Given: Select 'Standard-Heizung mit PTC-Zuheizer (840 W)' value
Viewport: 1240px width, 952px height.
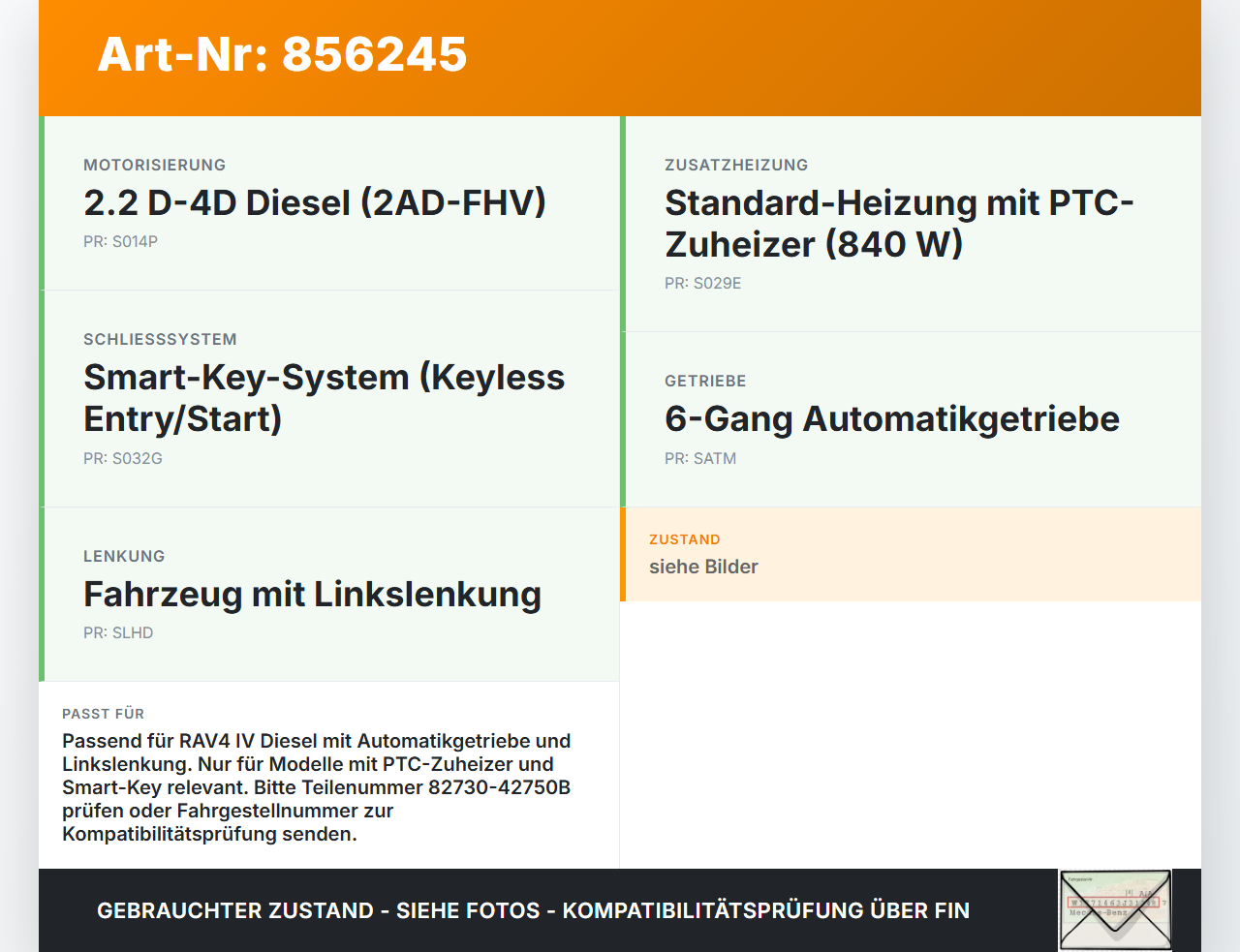Looking at the screenshot, I should tap(899, 224).
